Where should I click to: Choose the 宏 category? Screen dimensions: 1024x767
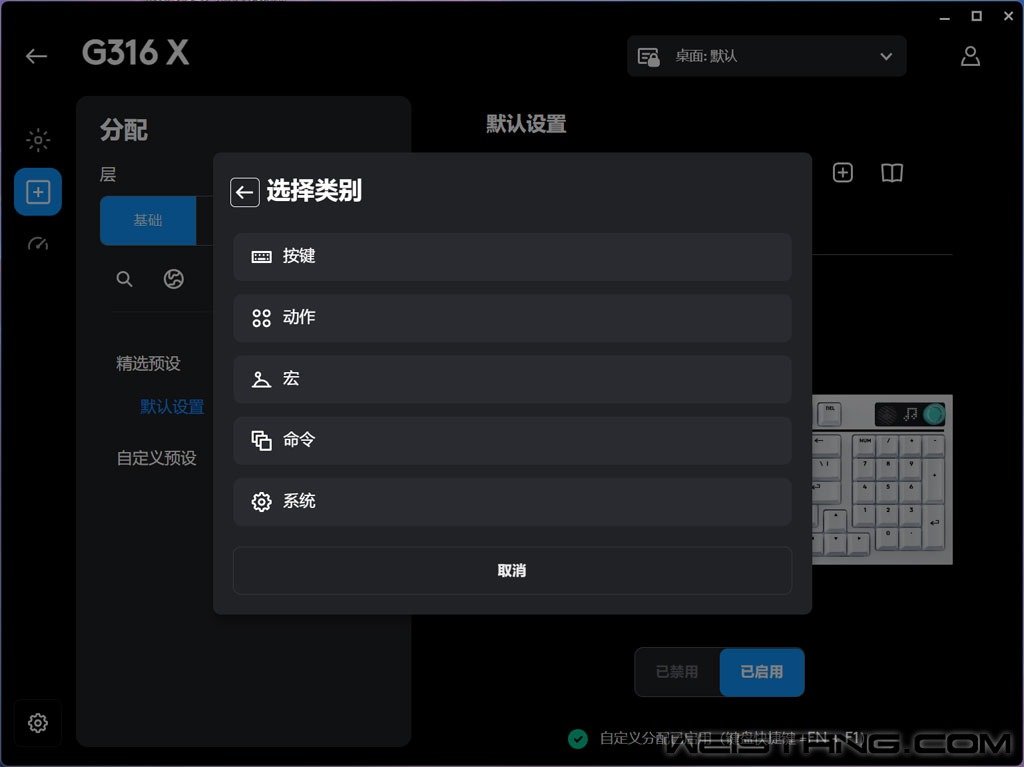512,379
